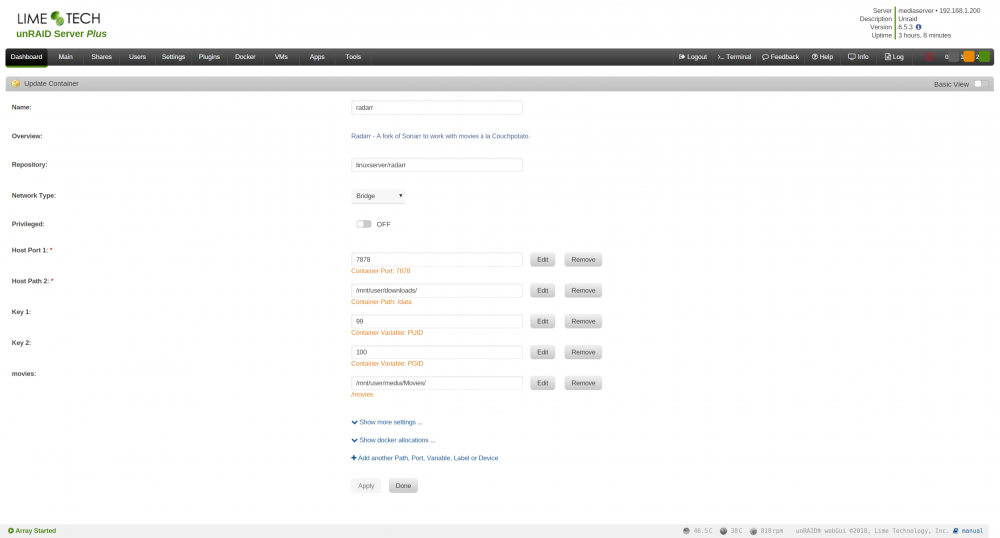Click 'Container Variable: PGID' text
Image resolution: width=1000 pixels, height=538 pixels.
[387, 363]
